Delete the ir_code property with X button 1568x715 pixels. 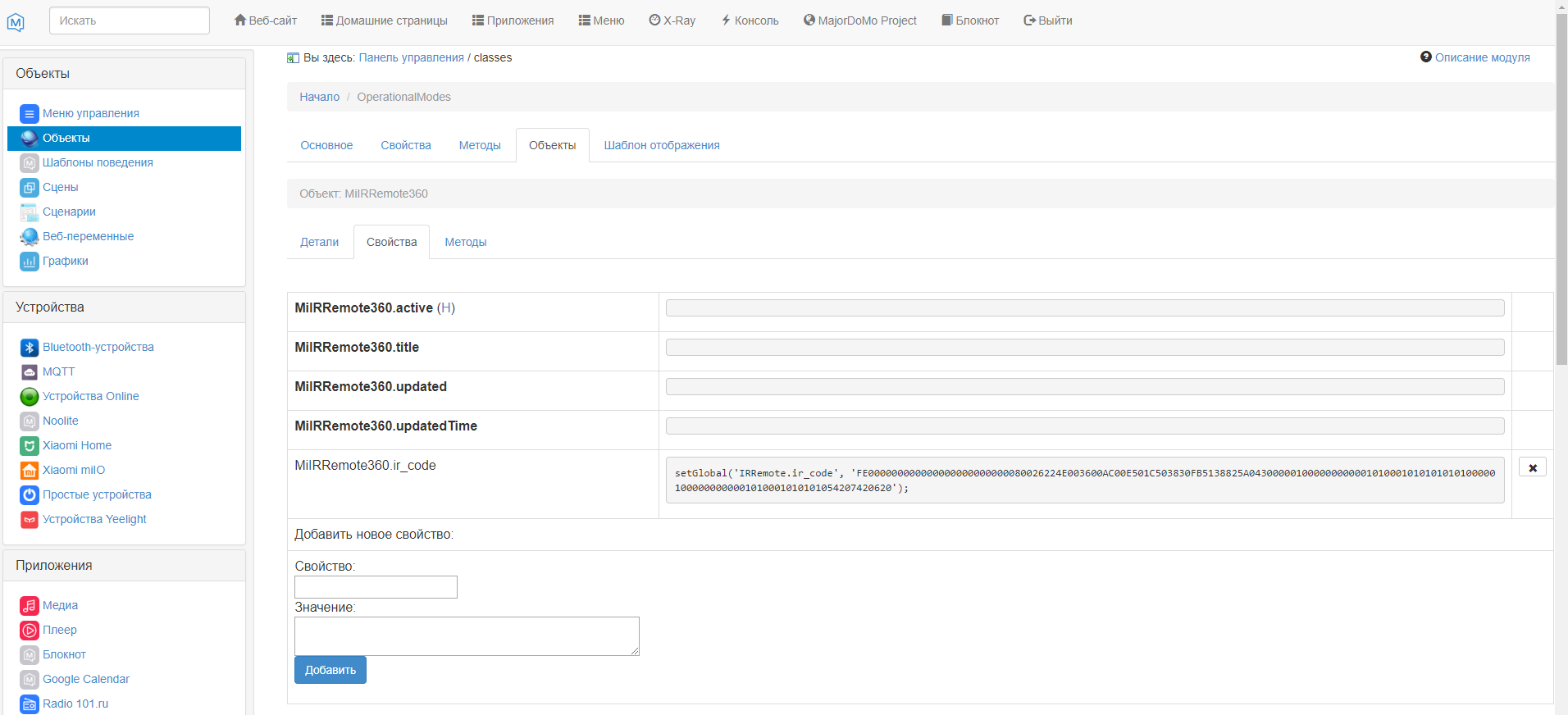point(1532,467)
